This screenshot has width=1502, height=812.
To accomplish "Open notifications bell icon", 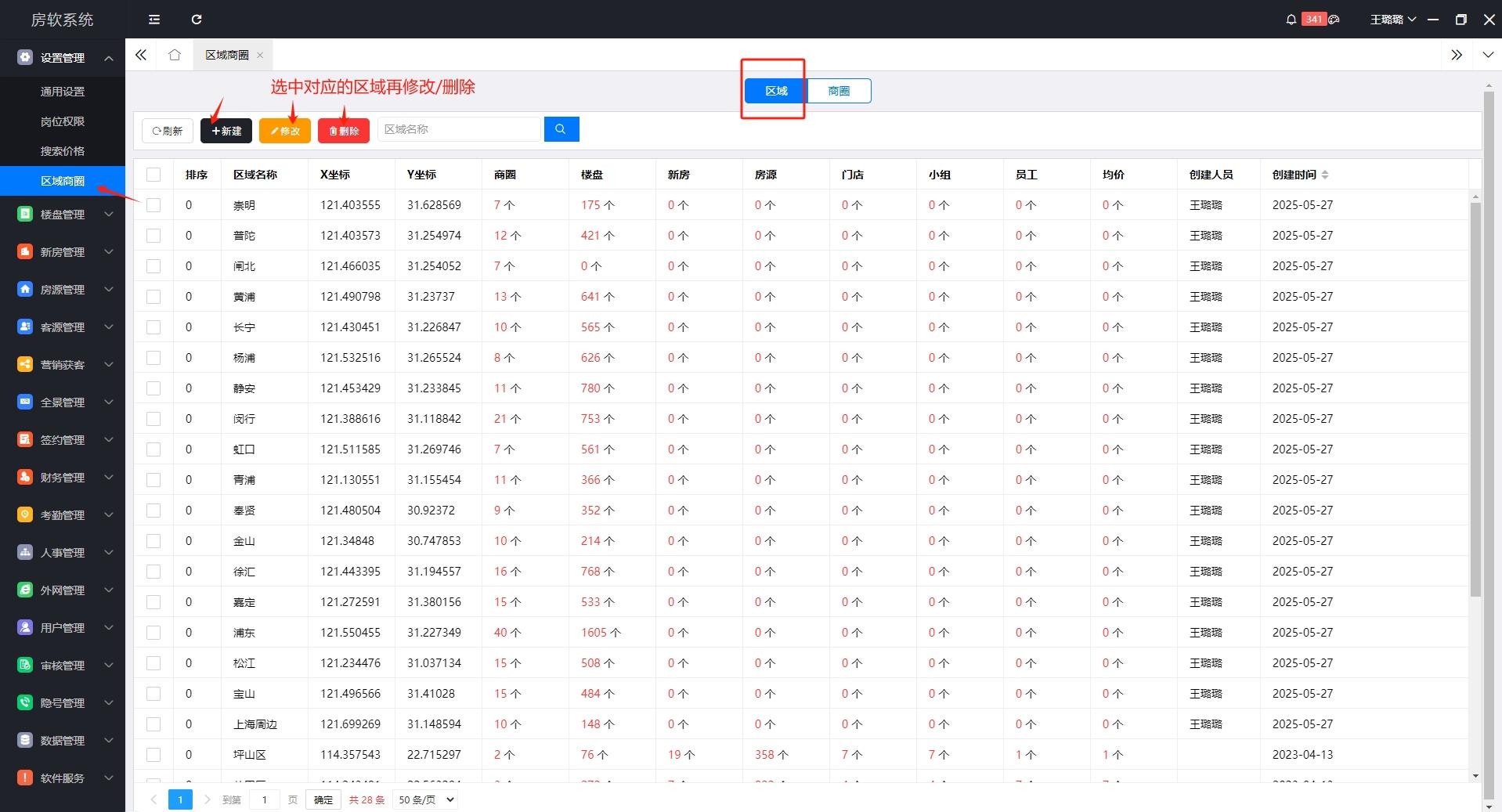I will click(x=1291, y=20).
